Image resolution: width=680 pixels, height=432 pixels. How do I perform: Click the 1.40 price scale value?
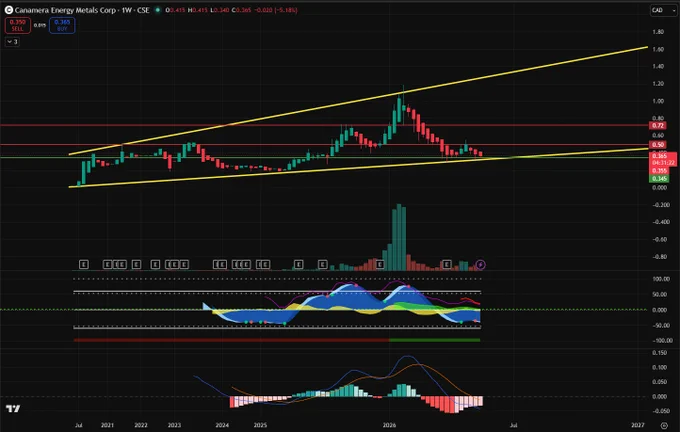click(658, 66)
